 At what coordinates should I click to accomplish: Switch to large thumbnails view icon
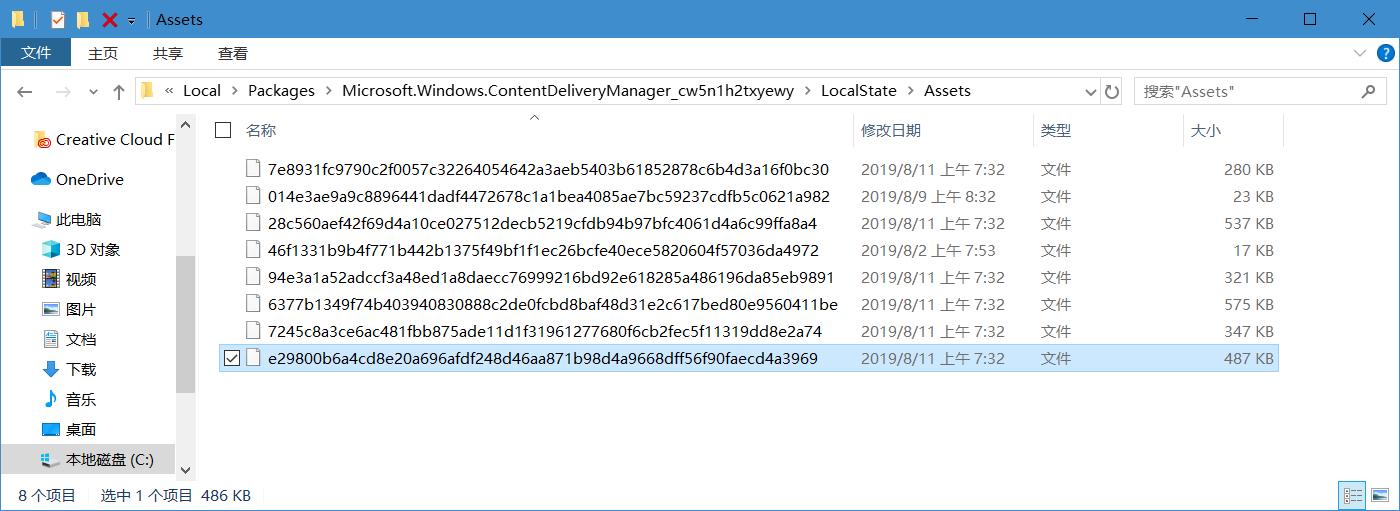[1380, 495]
